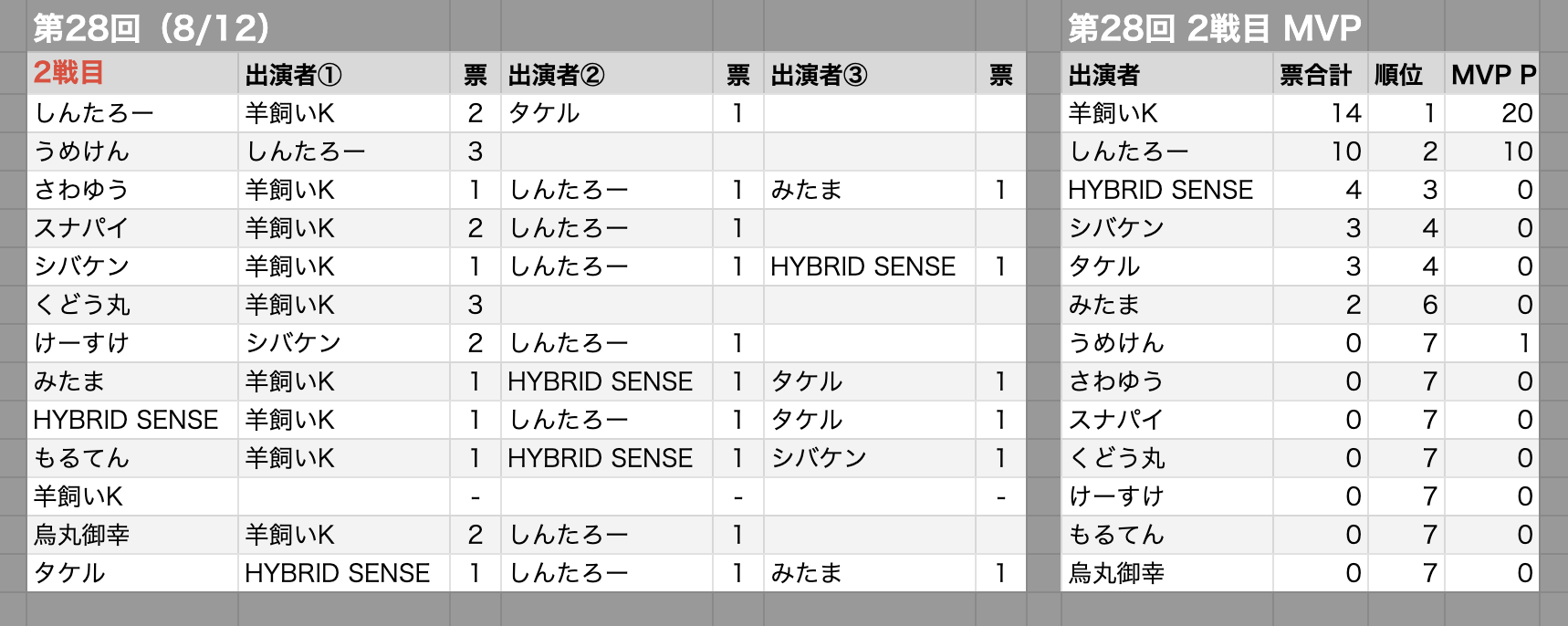Select the MVP P column header

pos(1492,74)
